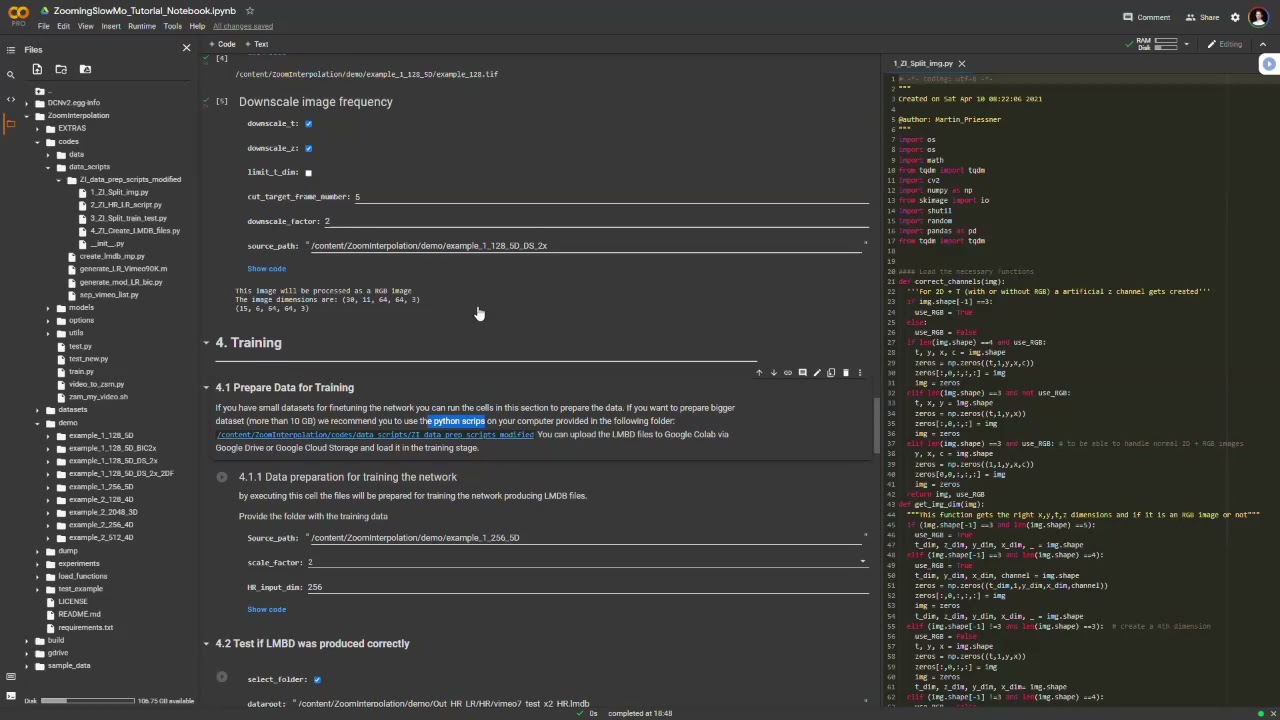1280x720 pixels.
Task: Open the search (find and replace) sidebar icon
Action: [11, 74]
